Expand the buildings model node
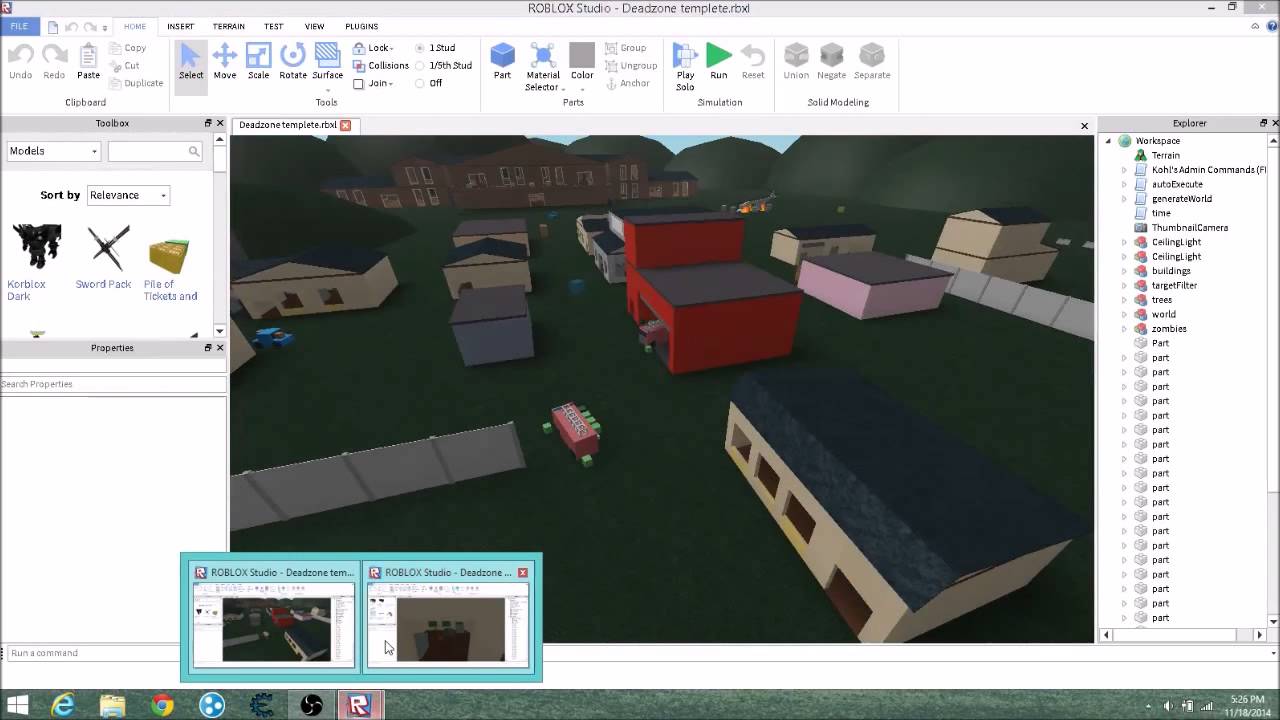 [1124, 271]
